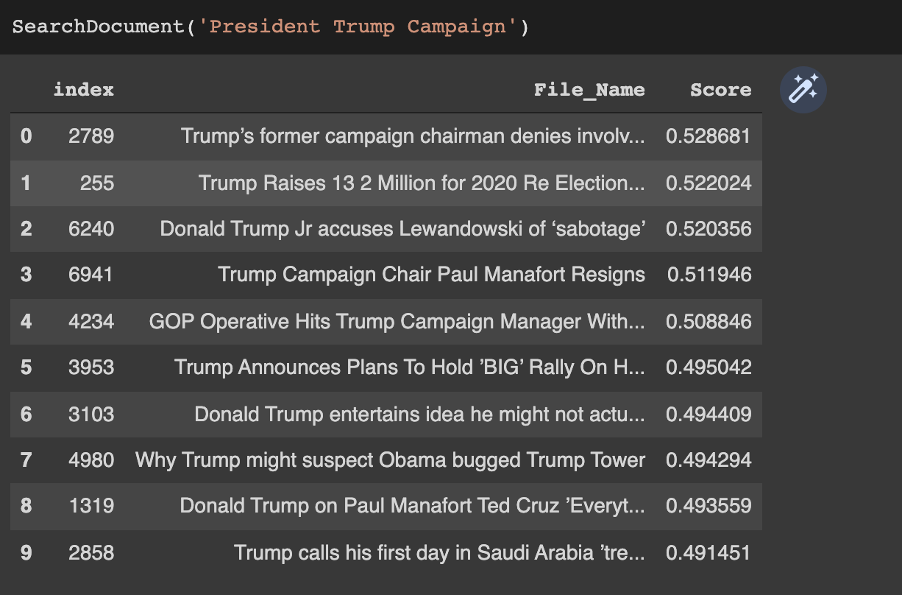902x596 pixels.
Task: Select the 'Trump's former campaign chairman denies' row
Action: tap(413, 136)
